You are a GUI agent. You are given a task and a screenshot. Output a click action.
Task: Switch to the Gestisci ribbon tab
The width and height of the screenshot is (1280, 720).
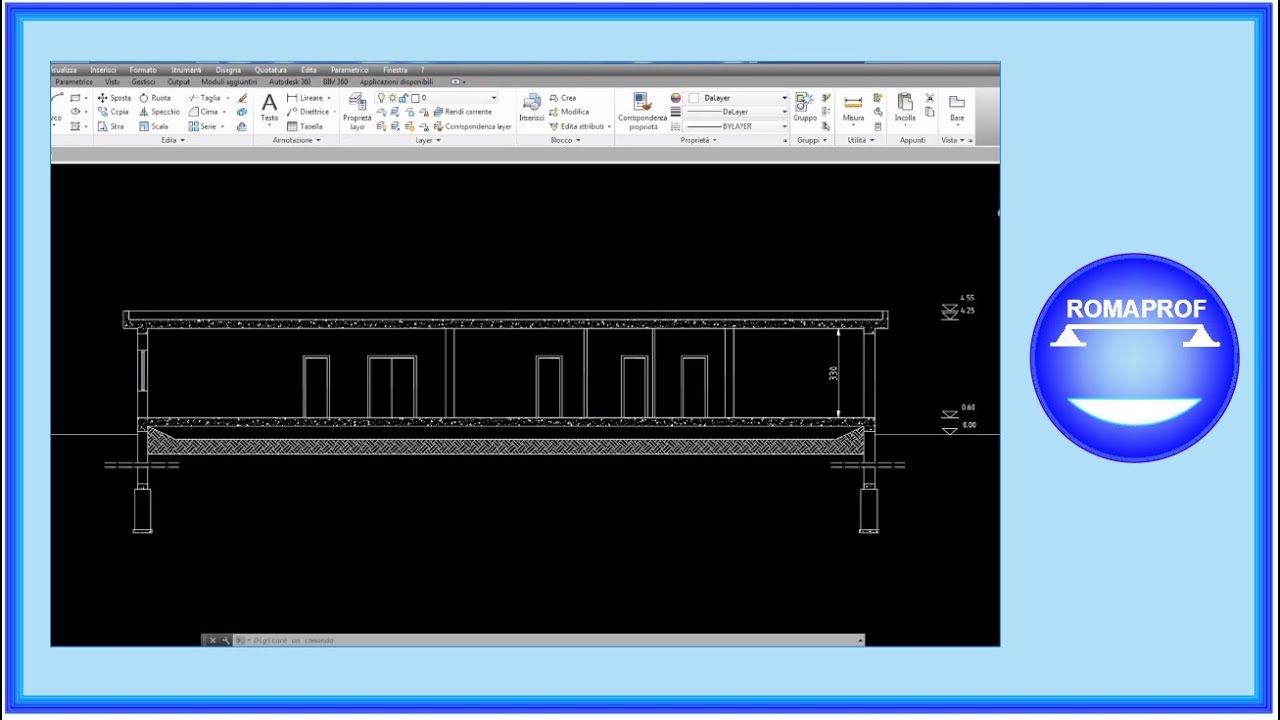pos(143,82)
